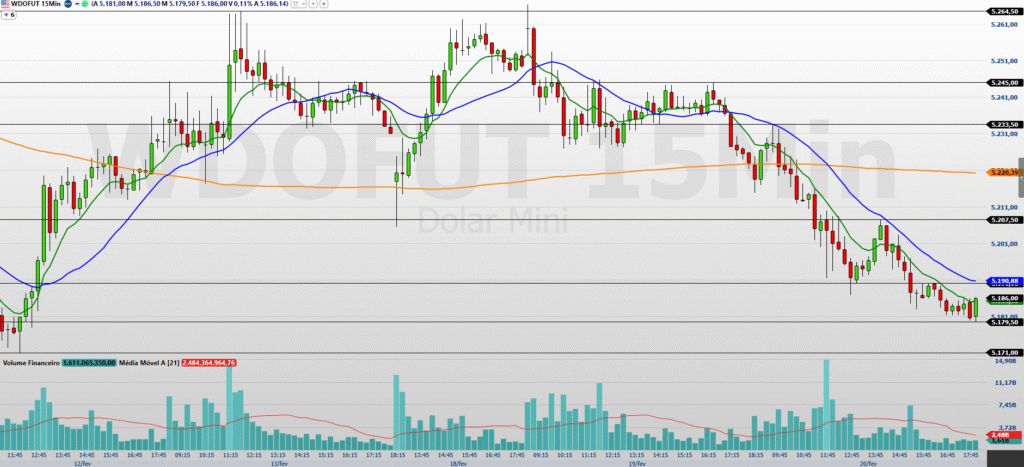The height and width of the screenshot is (467, 1024).
Task: Click the blue round icon after 15Min
Action: click(x=68, y=5)
